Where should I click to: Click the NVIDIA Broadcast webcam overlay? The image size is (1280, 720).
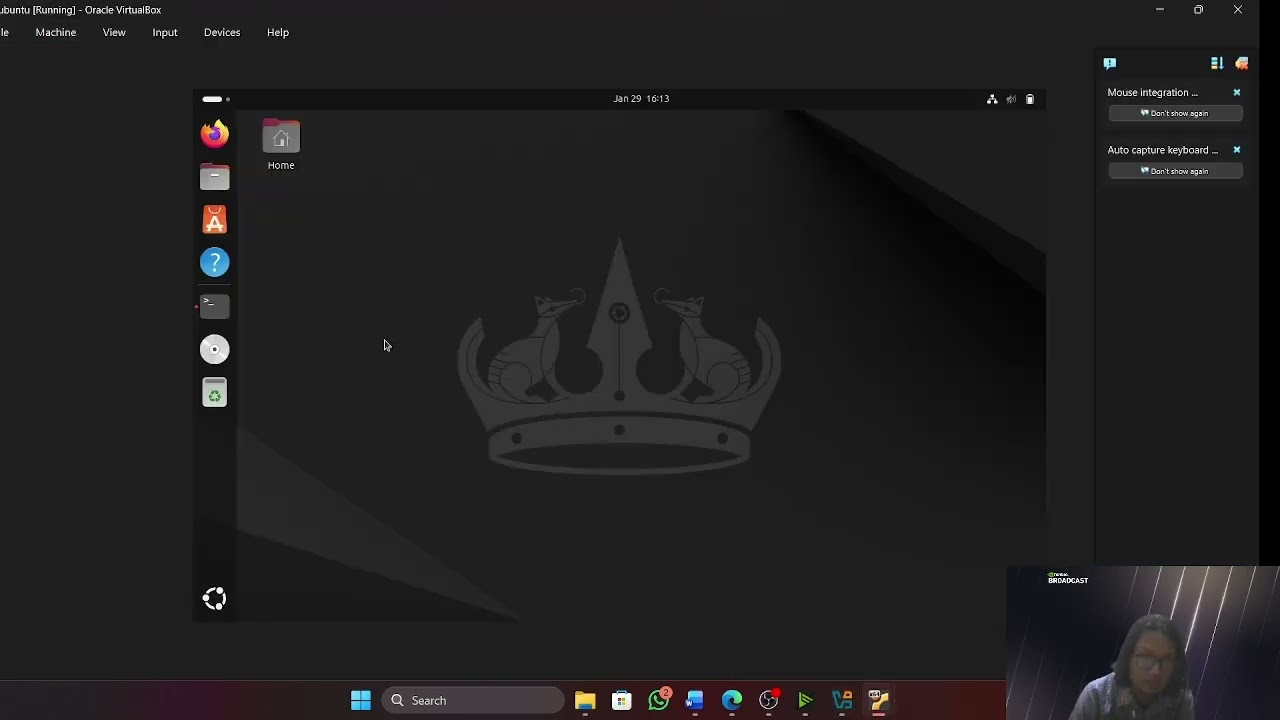(x=1143, y=643)
